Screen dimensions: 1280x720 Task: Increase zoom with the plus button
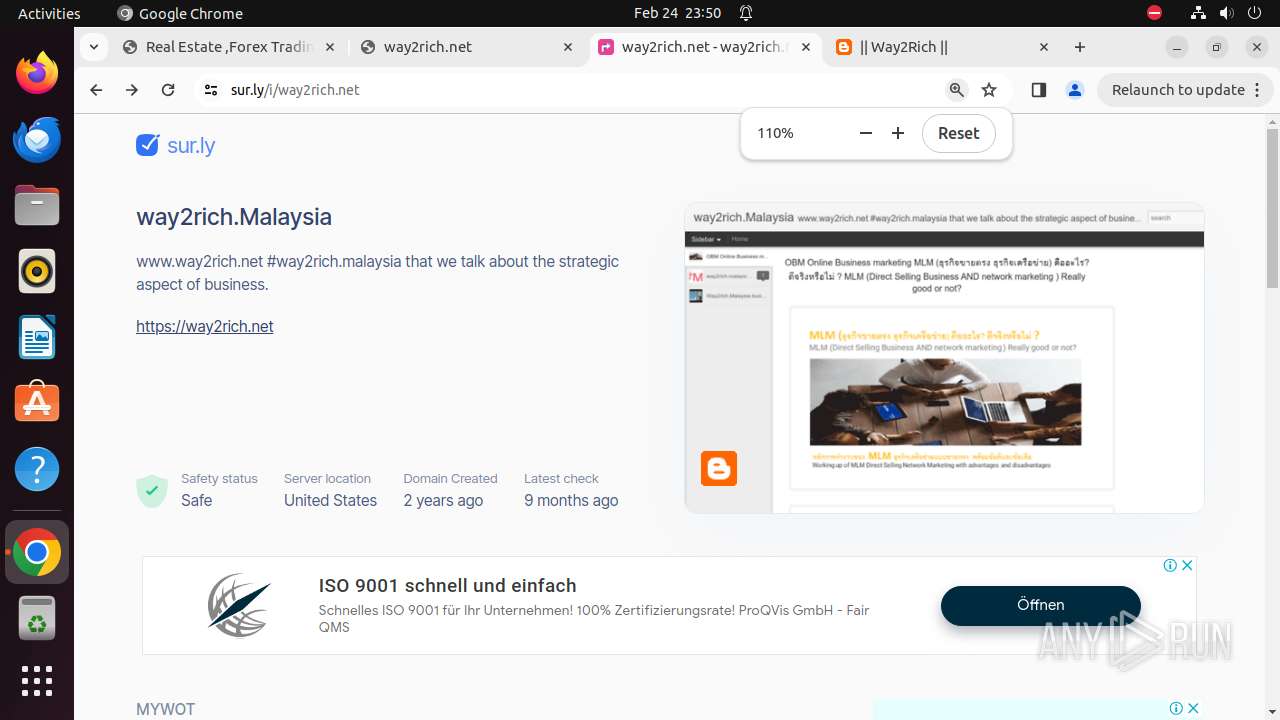pyautogui.click(x=898, y=133)
